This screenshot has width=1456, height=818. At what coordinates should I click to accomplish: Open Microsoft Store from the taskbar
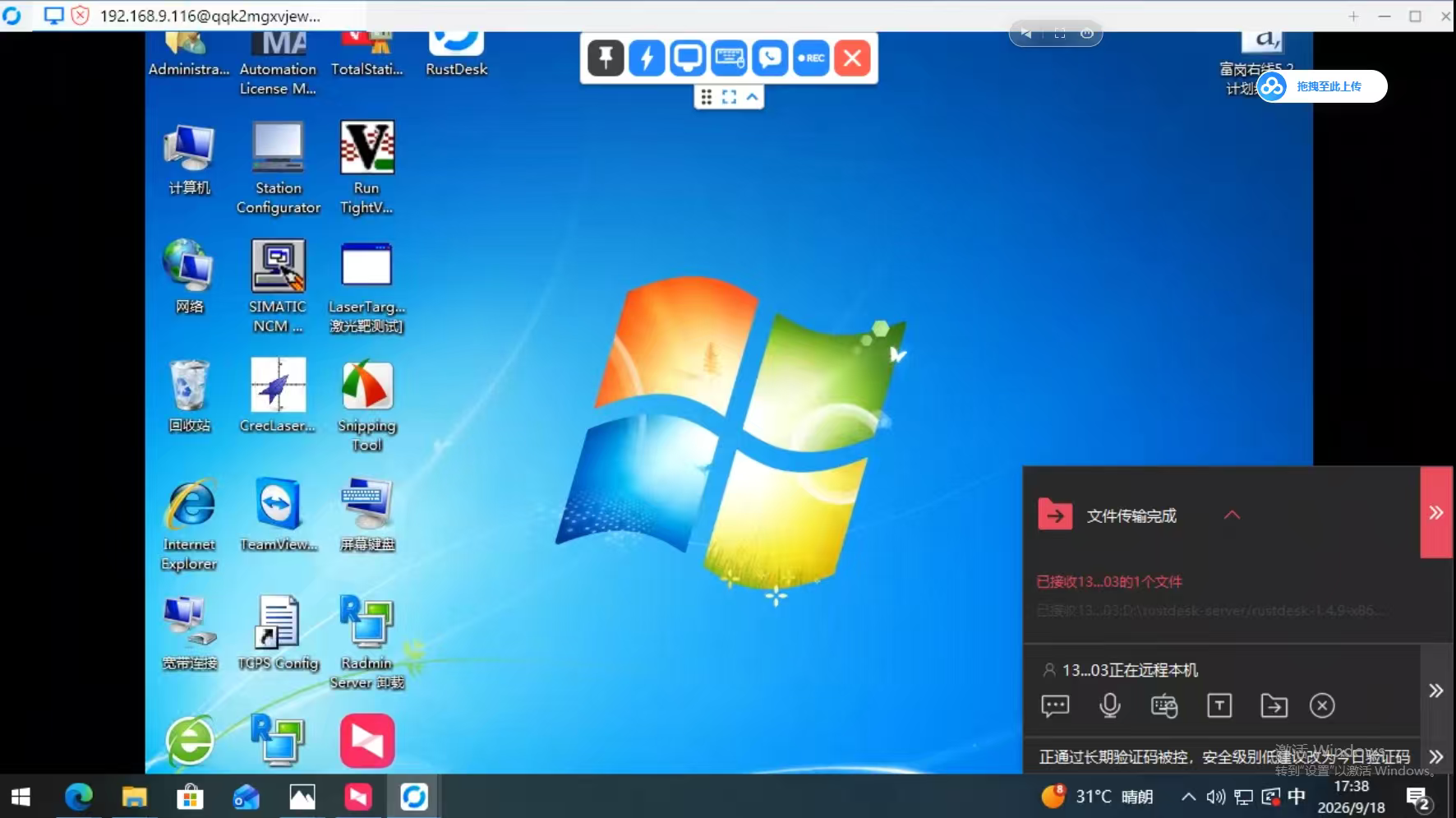tap(191, 797)
